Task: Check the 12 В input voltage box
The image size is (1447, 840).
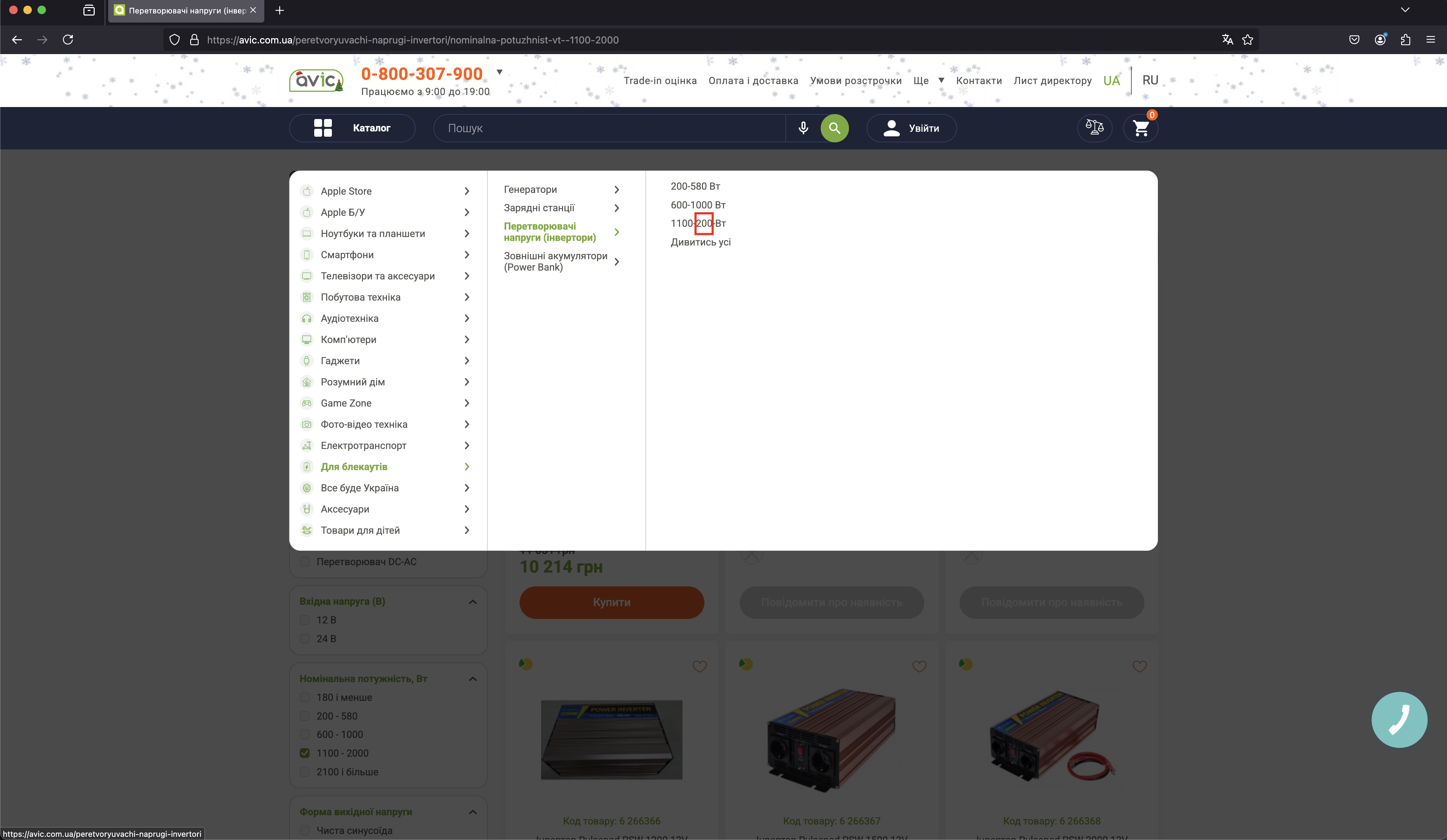Action: [x=305, y=620]
